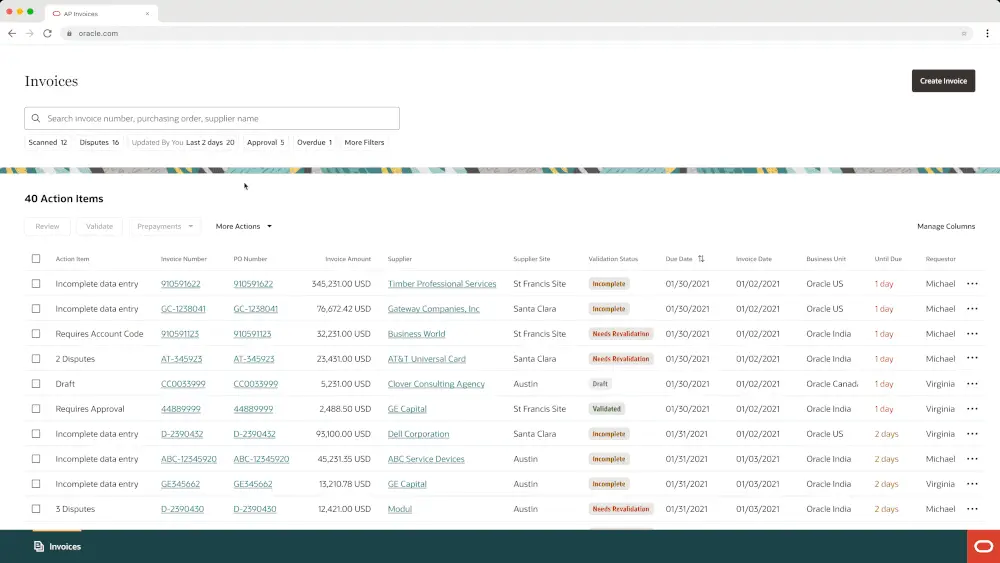Select all rows with the header checkbox

36,259
